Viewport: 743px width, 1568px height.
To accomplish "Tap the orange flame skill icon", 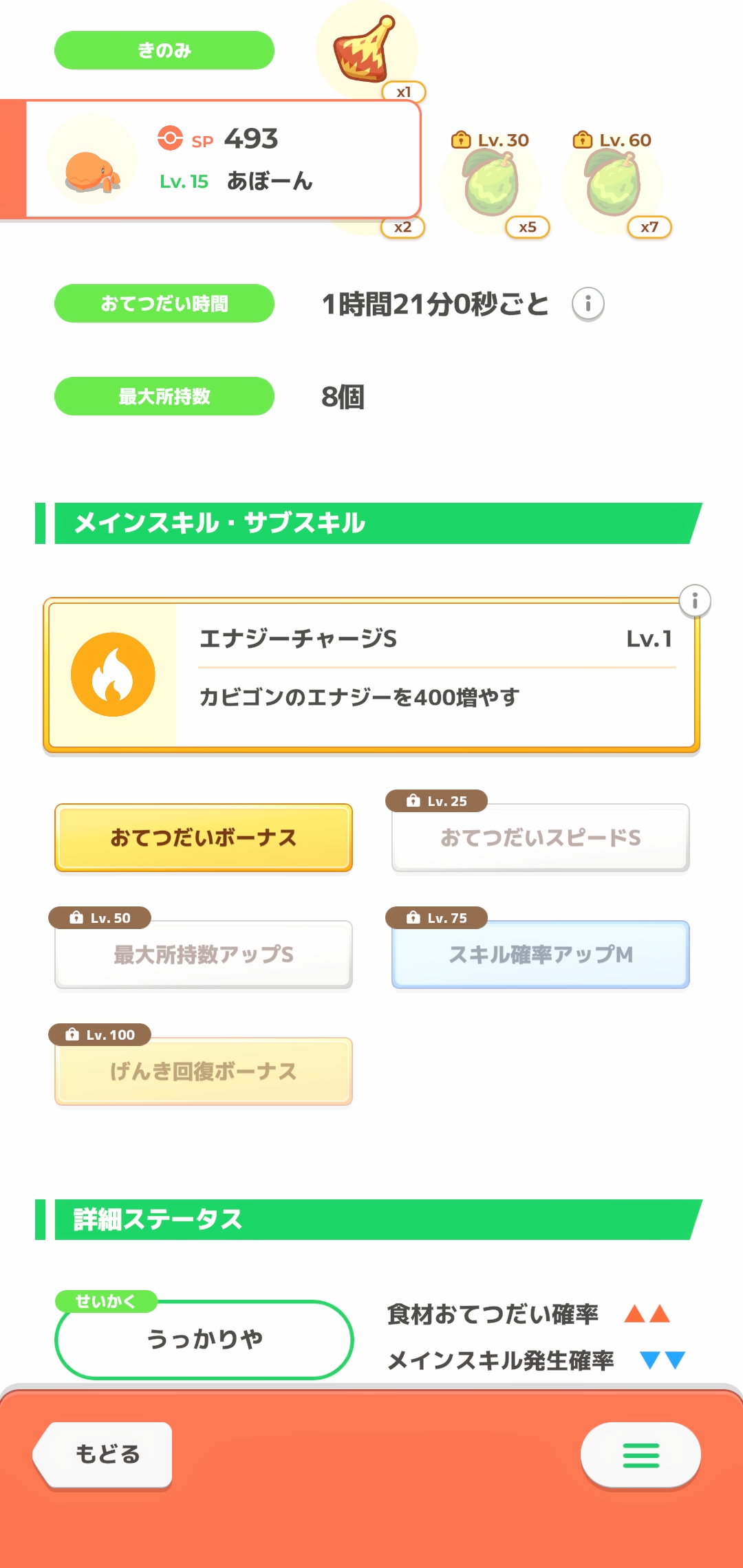I will tap(113, 675).
